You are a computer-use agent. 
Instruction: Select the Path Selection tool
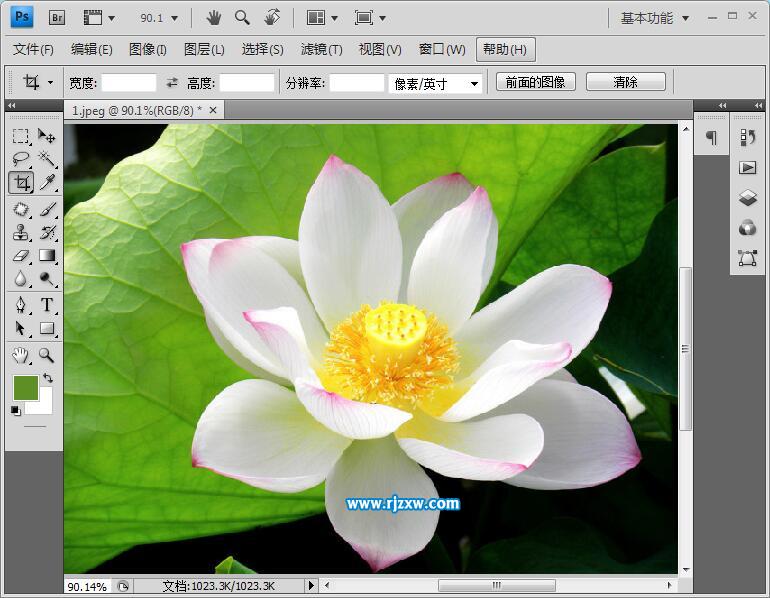[21, 328]
